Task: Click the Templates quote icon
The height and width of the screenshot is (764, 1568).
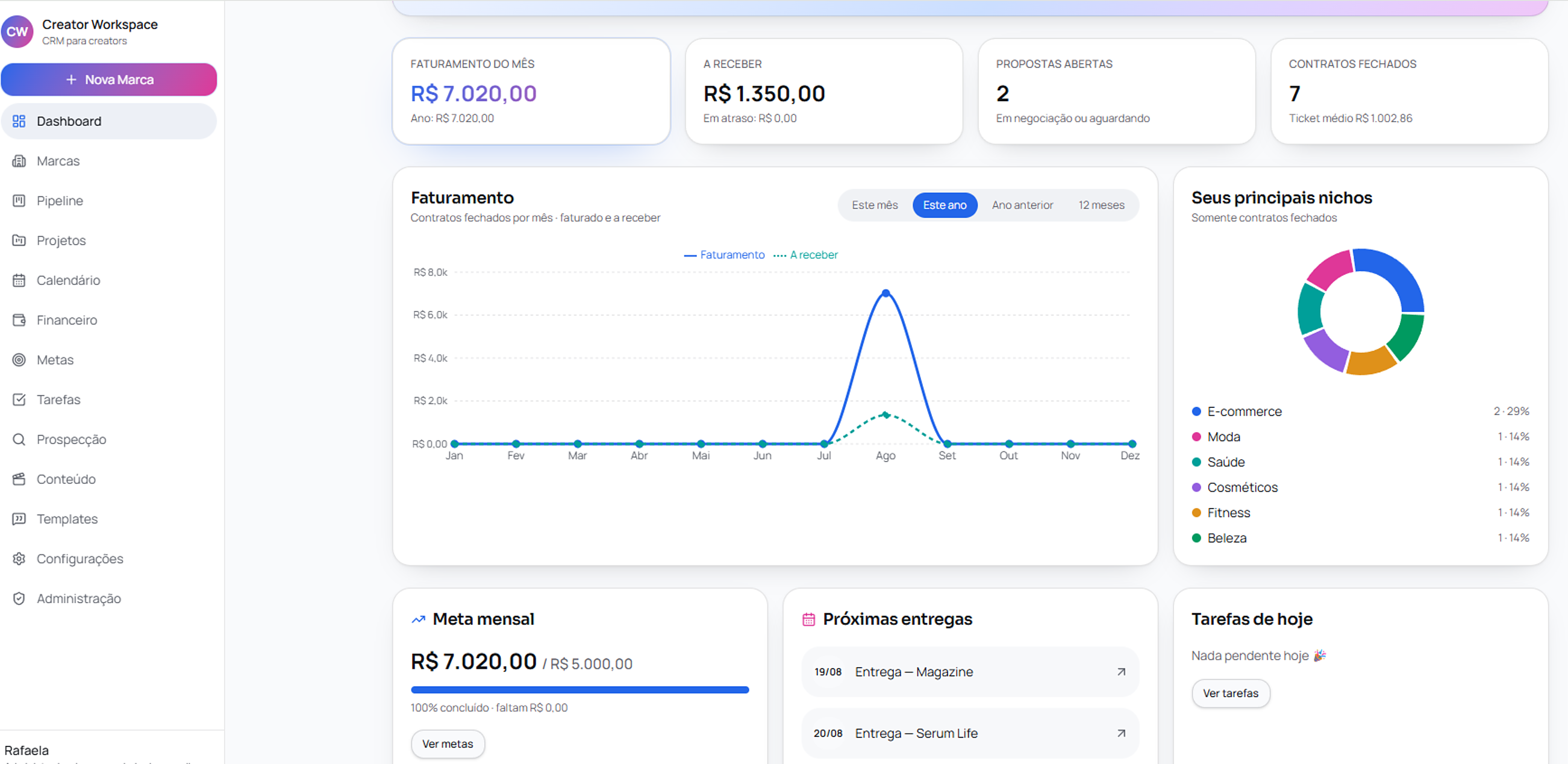Action: point(19,519)
